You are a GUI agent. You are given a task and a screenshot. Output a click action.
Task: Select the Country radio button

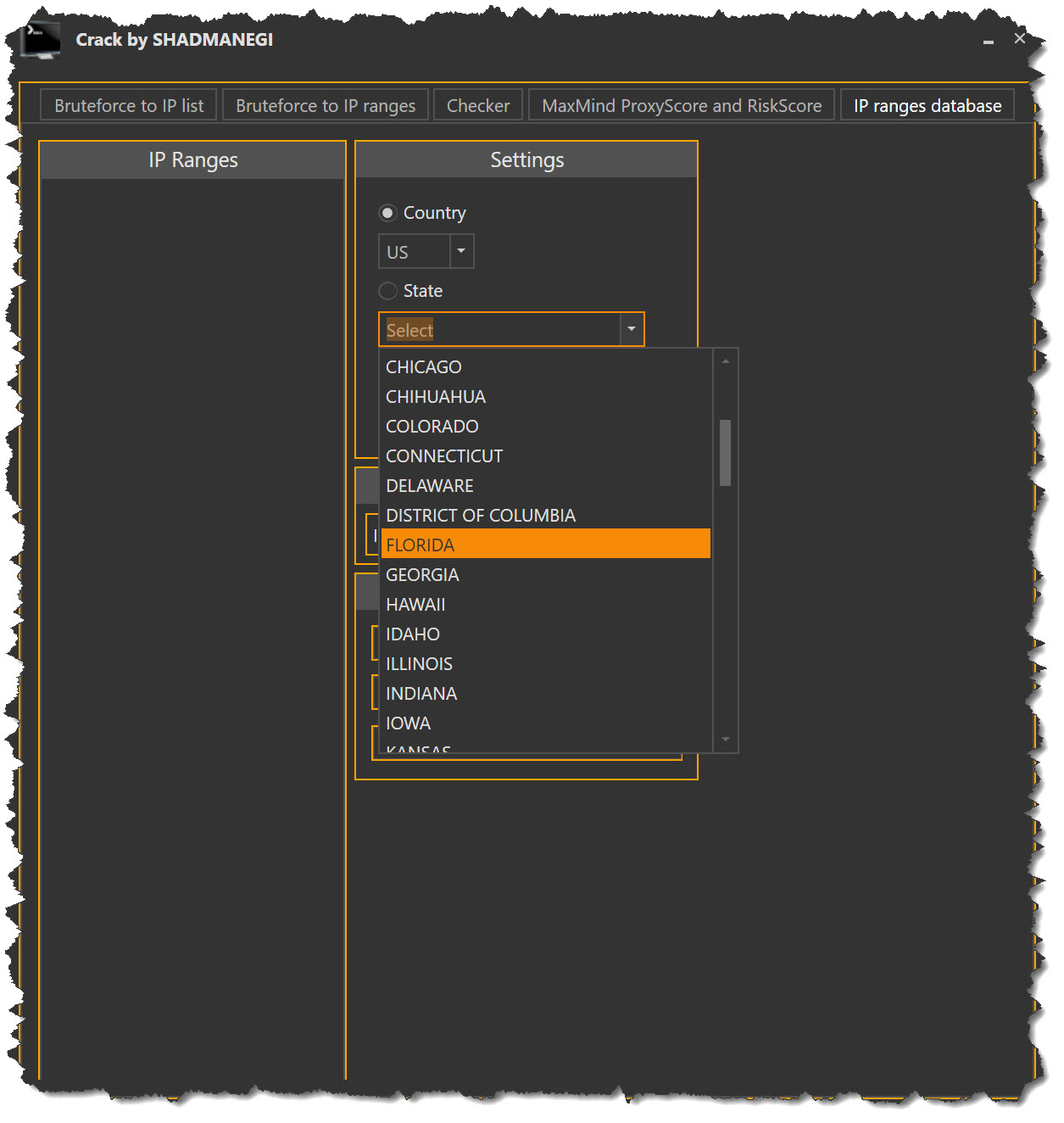(x=387, y=213)
